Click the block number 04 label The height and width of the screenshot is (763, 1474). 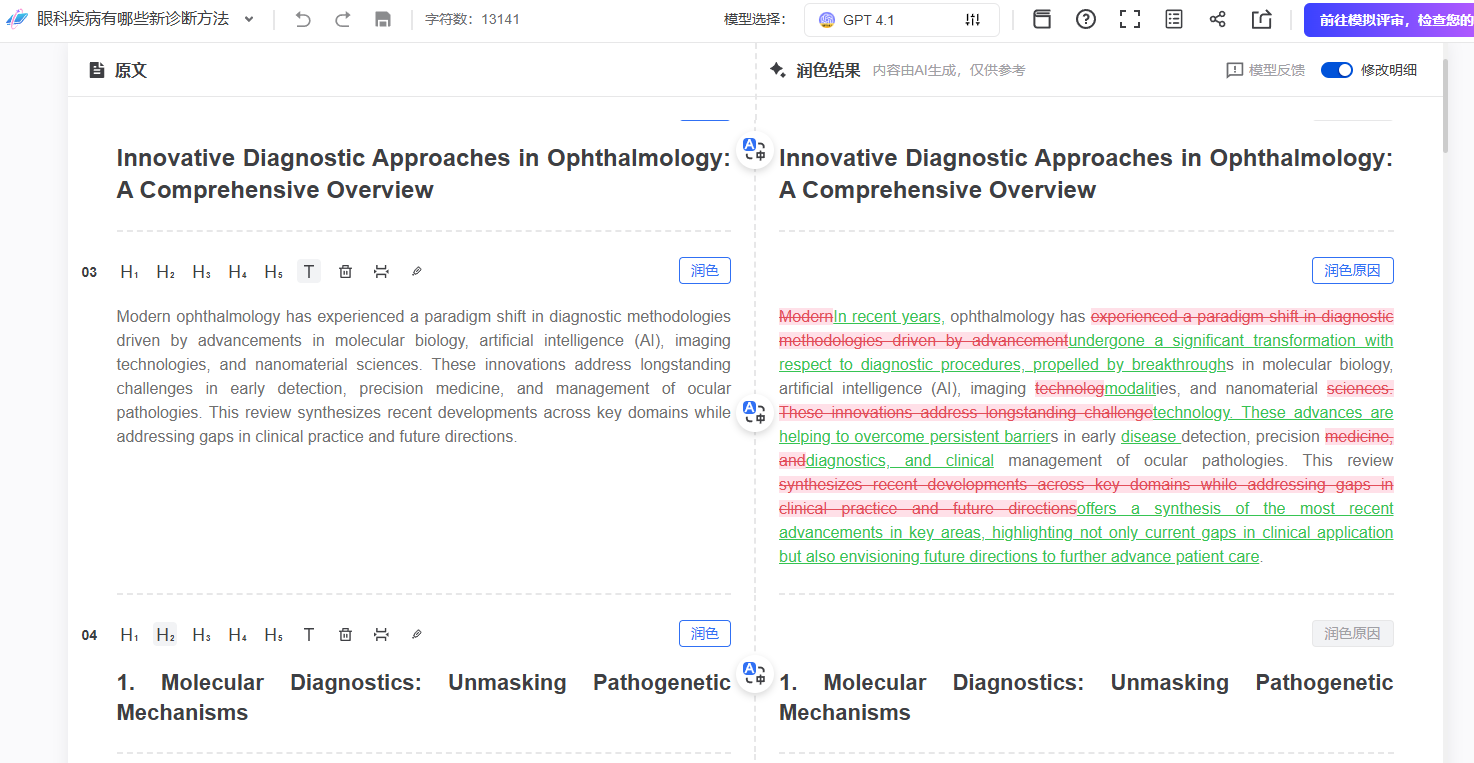[x=90, y=635]
